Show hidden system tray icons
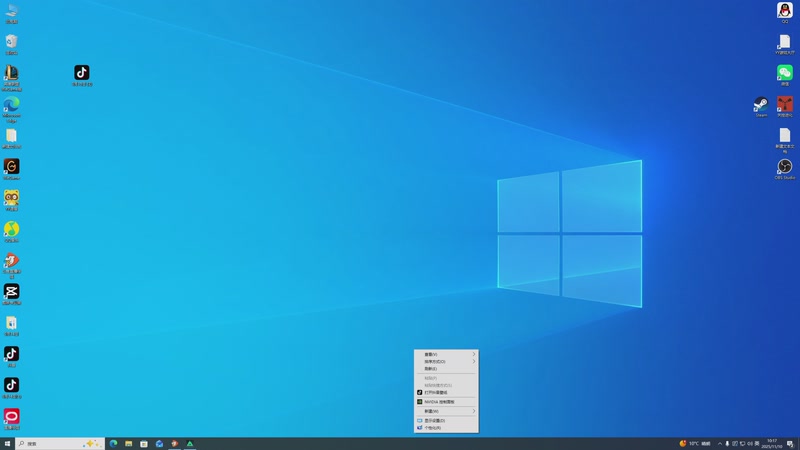The width and height of the screenshot is (800, 450). pos(720,443)
